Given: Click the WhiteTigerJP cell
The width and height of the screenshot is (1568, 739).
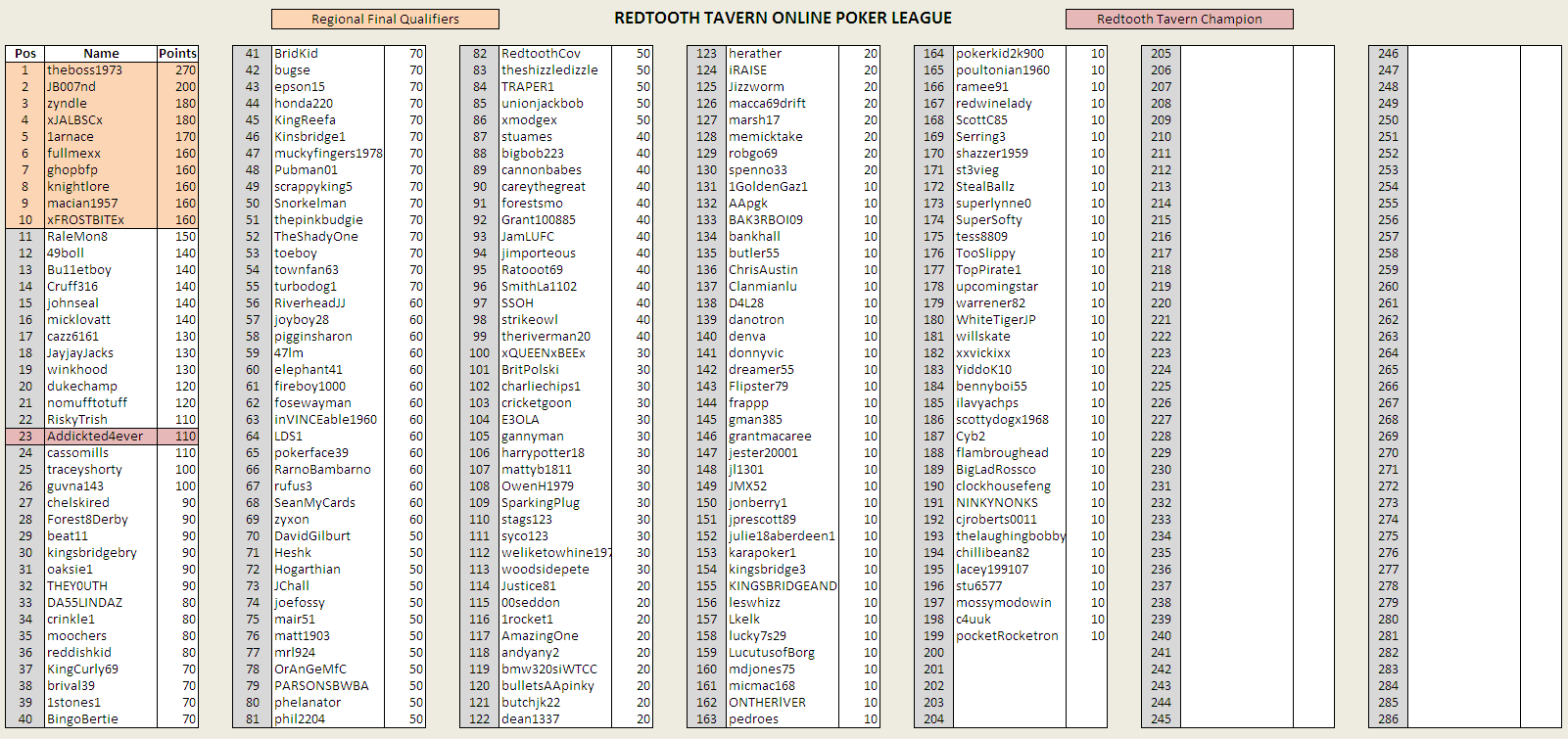Looking at the screenshot, I should [x=1010, y=320].
